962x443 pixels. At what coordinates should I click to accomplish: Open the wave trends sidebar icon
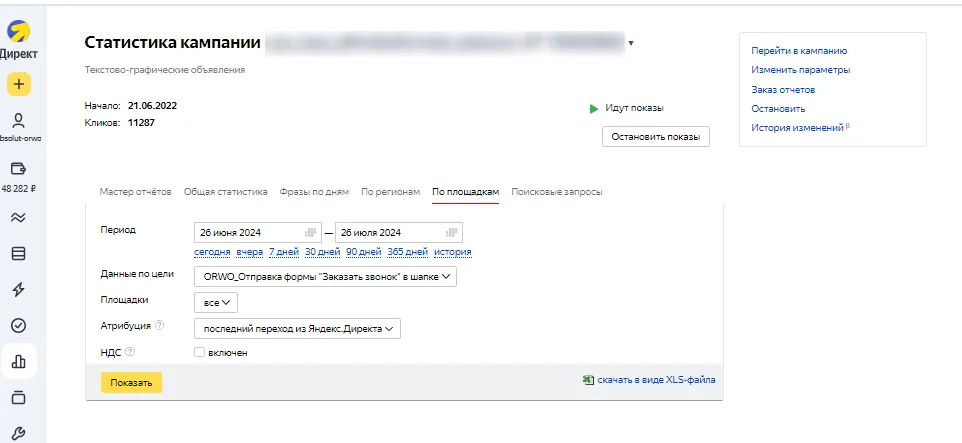click(19, 218)
